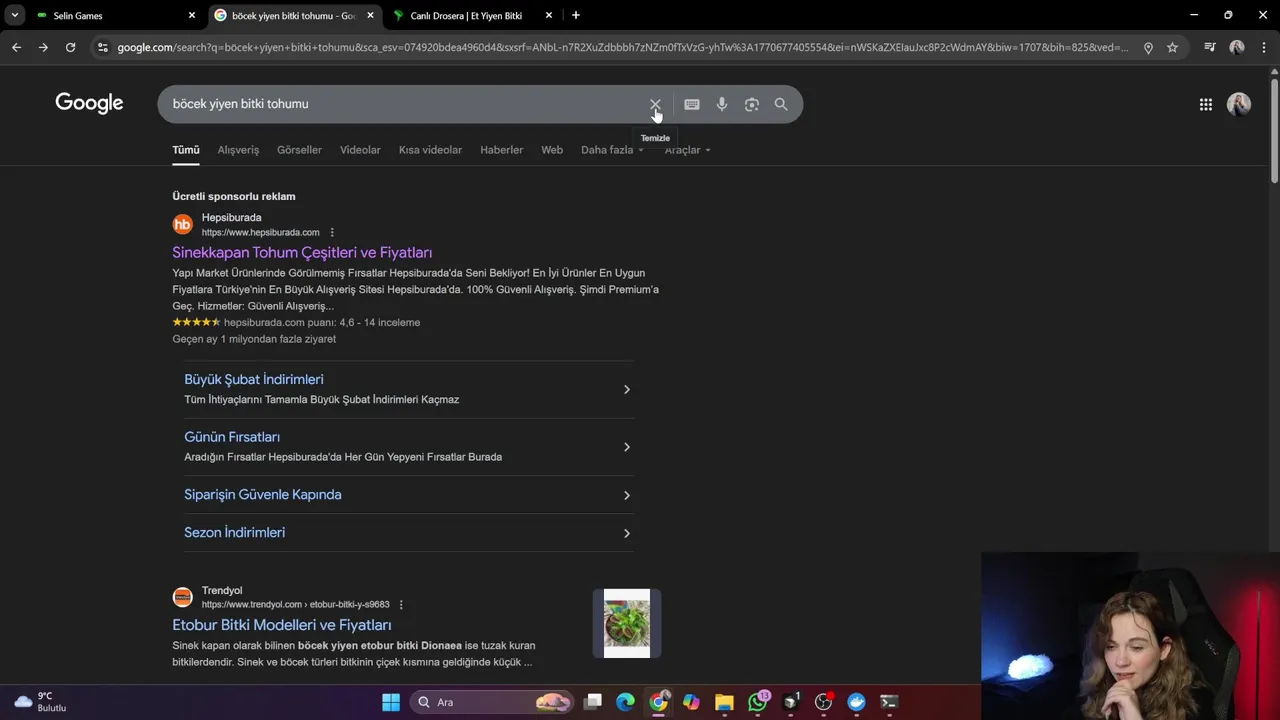Select the Web results tab

(x=552, y=150)
